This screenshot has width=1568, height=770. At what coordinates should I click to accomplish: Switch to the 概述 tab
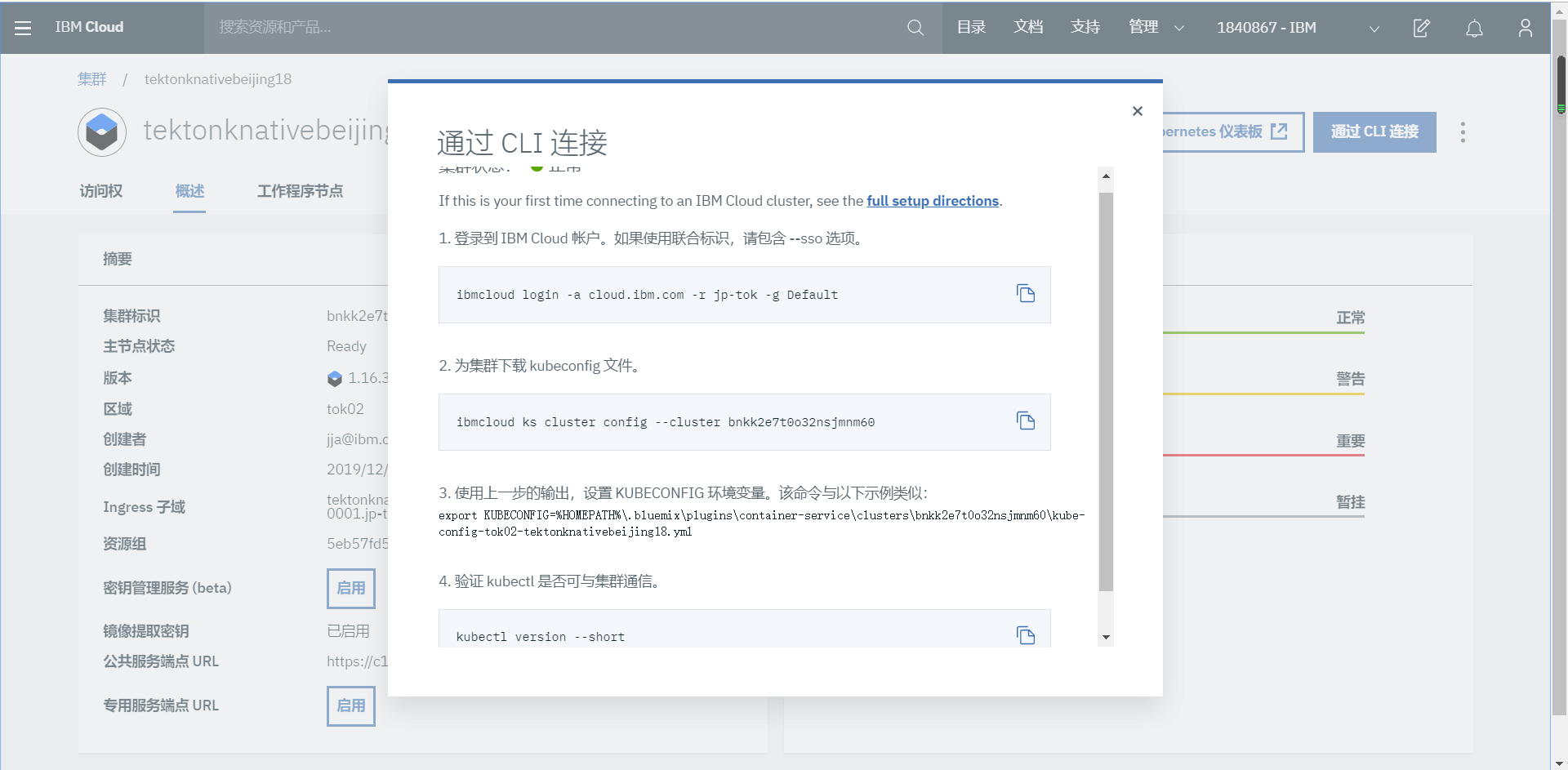(189, 191)
